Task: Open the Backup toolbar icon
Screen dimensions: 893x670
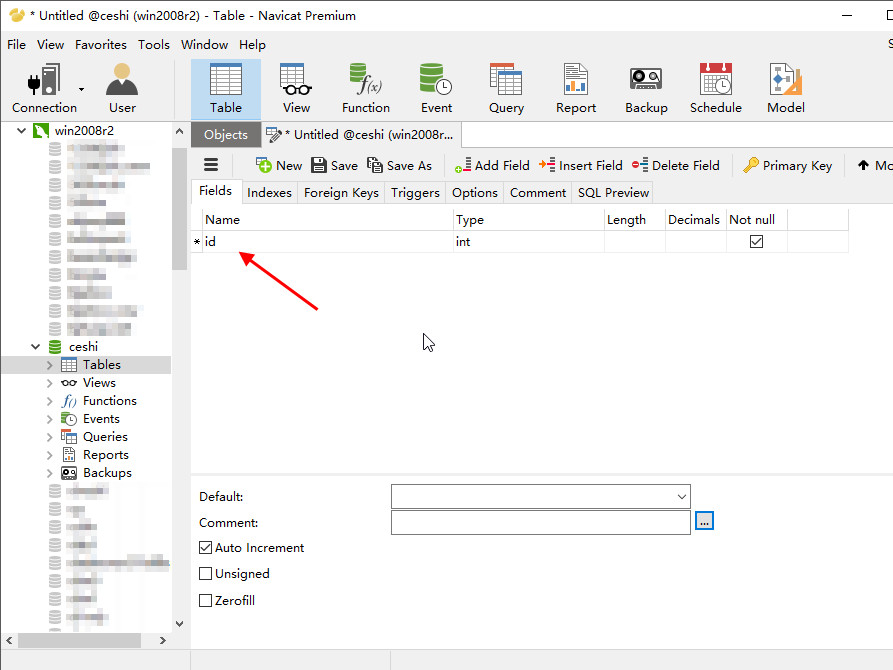Action: 646,89
